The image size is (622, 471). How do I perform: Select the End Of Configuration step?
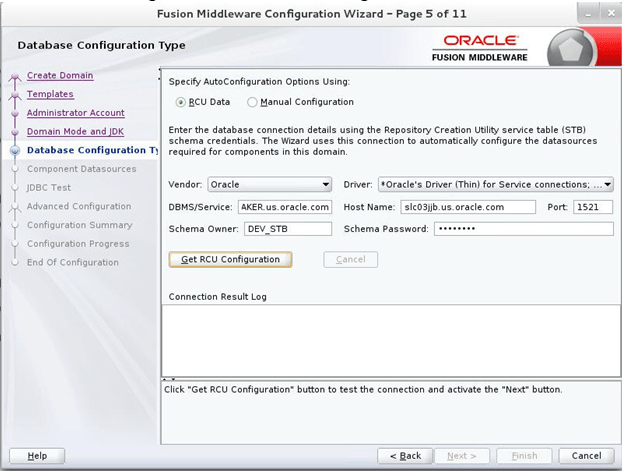point(73,262)
